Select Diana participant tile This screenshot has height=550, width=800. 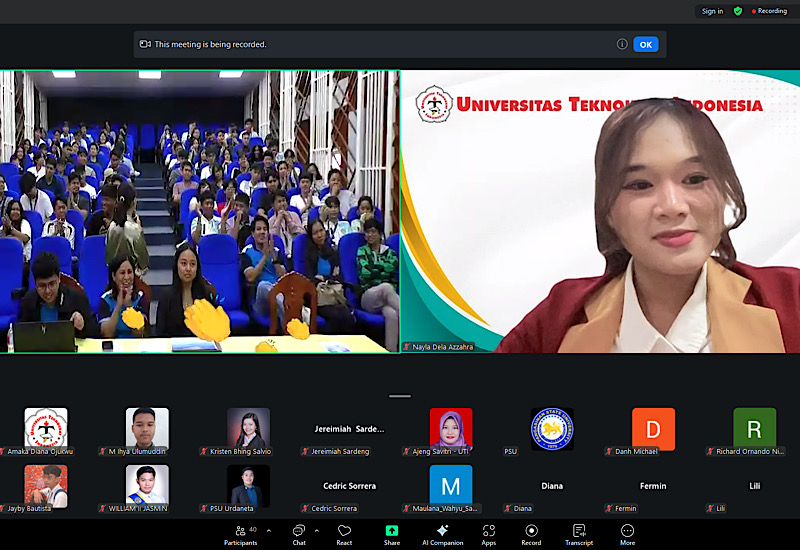coord(552,488)
